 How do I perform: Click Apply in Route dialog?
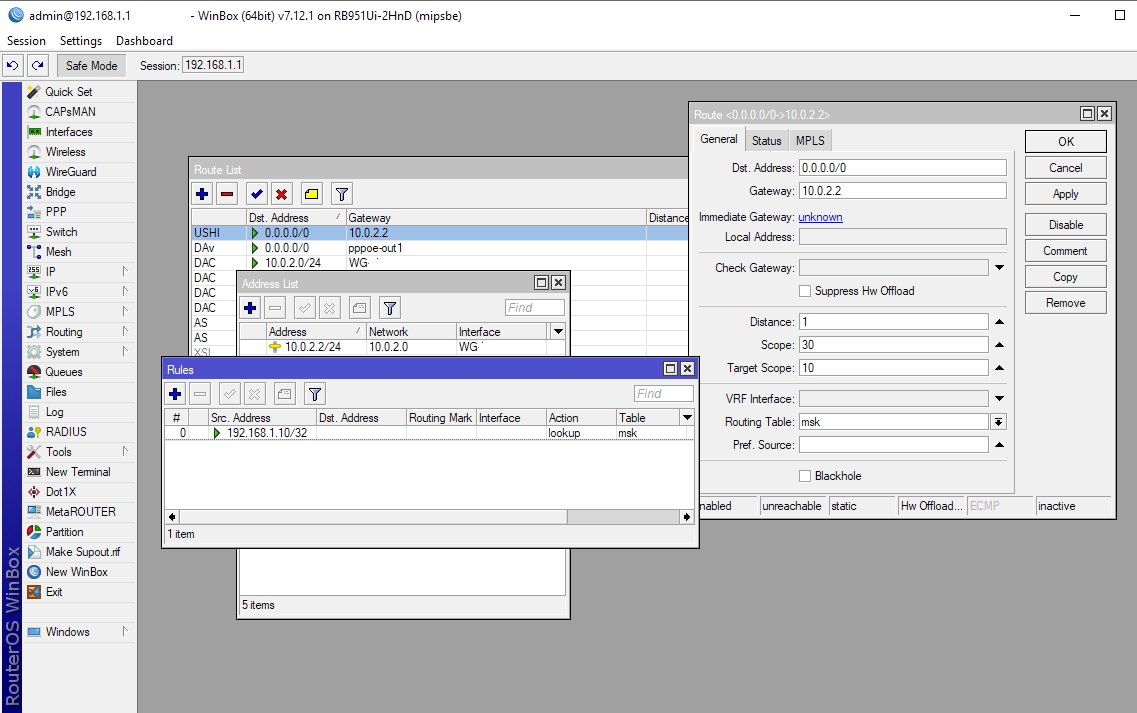[1066, 194]
